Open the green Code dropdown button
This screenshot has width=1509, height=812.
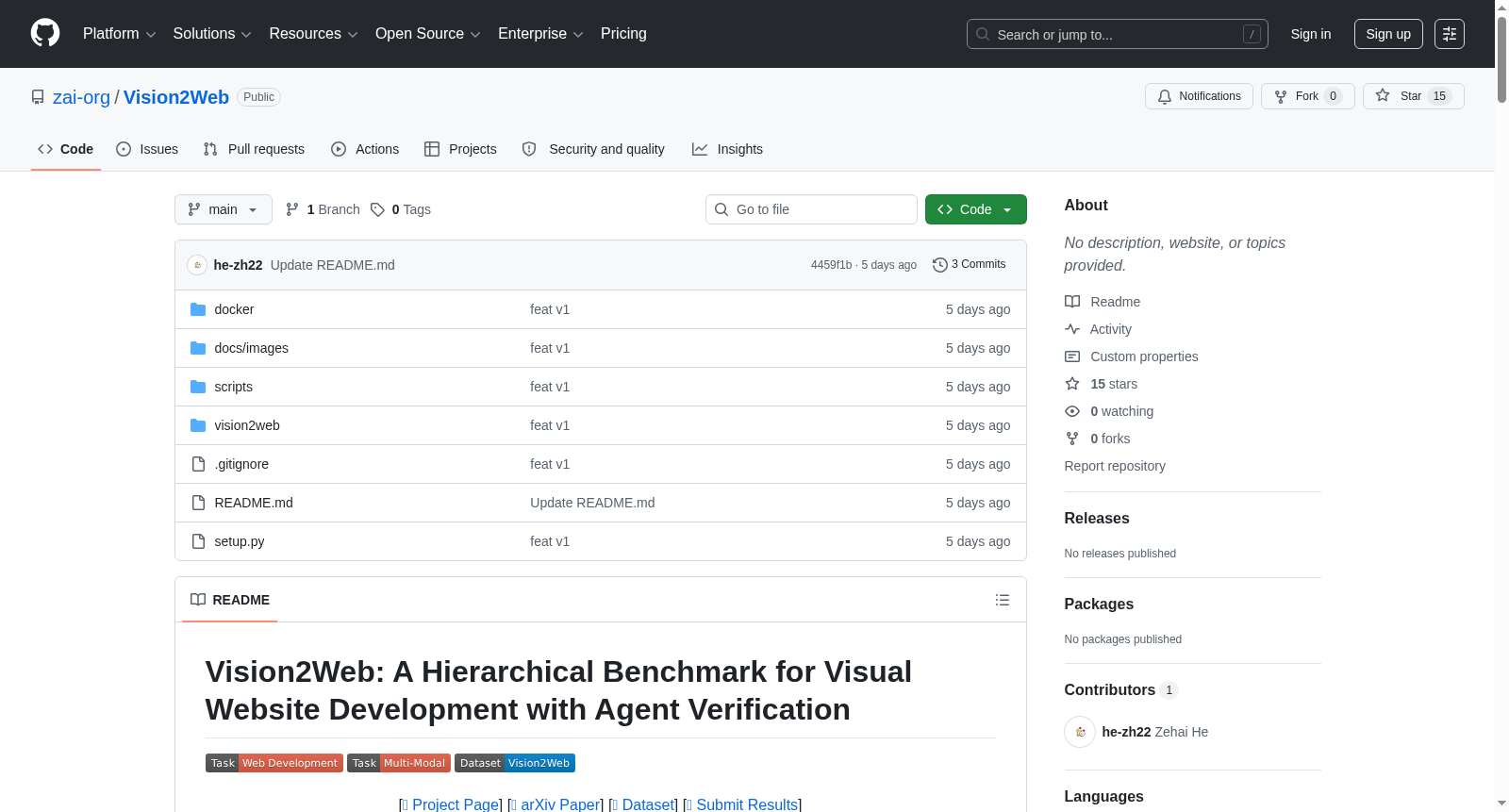(x=976, y=209)
